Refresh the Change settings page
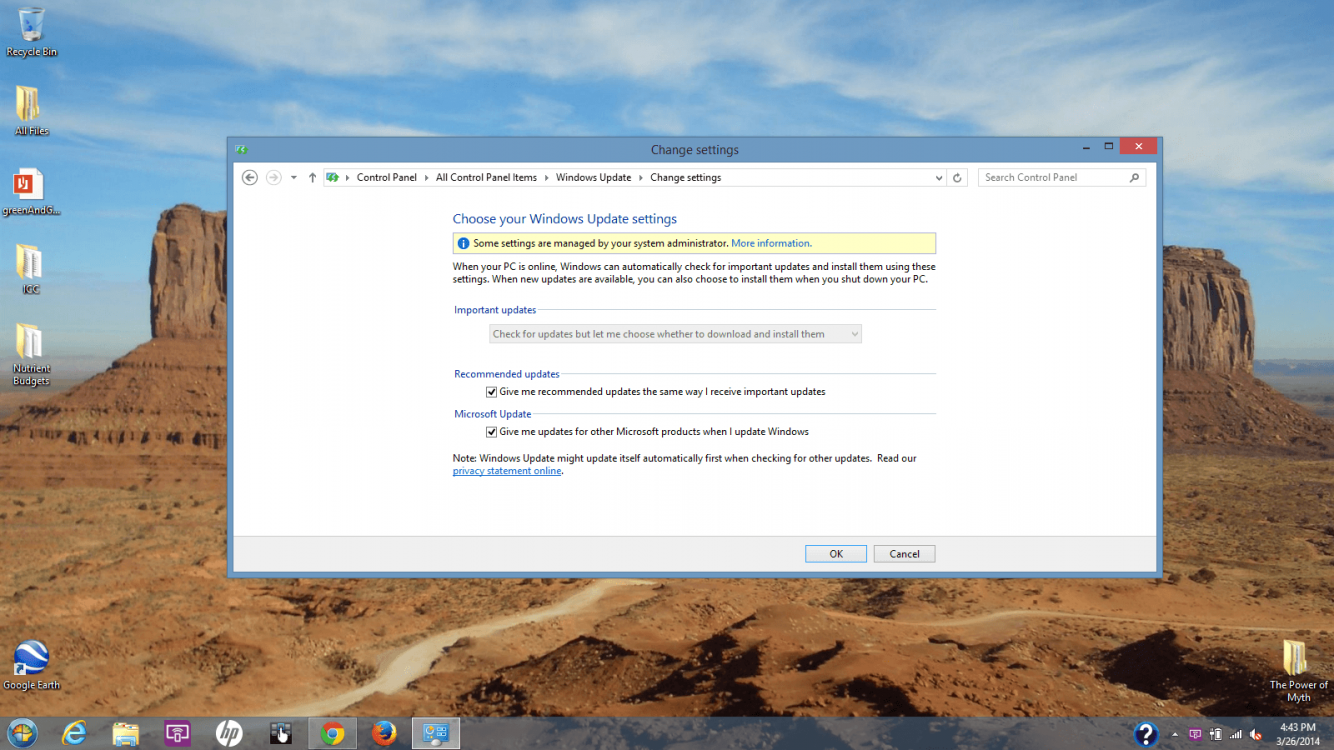Viewport: 1334px width, 750px height. coord(957,178)
